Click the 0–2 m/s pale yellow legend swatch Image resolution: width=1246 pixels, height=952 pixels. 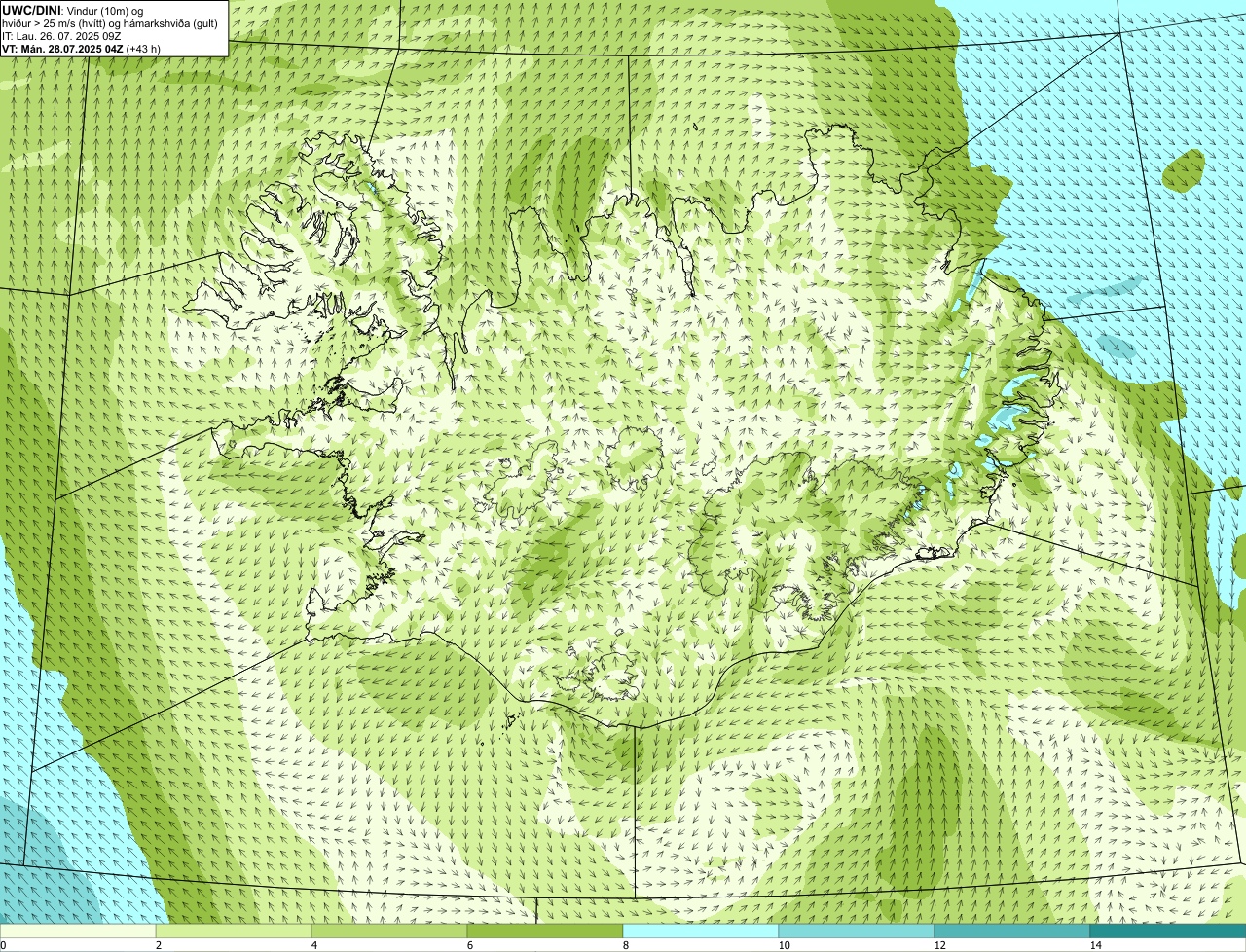(x=78, y=931)
